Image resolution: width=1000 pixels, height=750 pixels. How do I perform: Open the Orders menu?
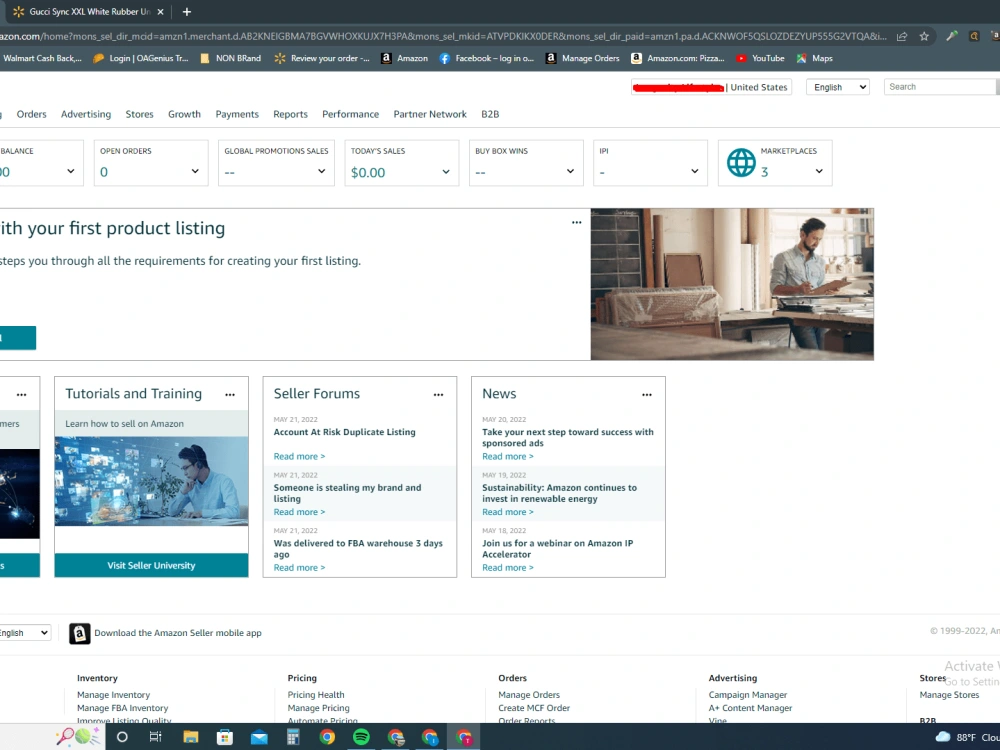(x=31, y=114)
